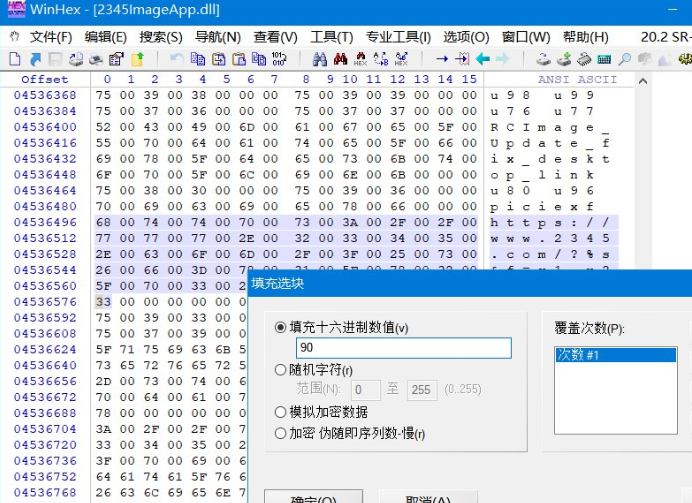Click the disk clone icon beside save

click(x=76, y=59)
